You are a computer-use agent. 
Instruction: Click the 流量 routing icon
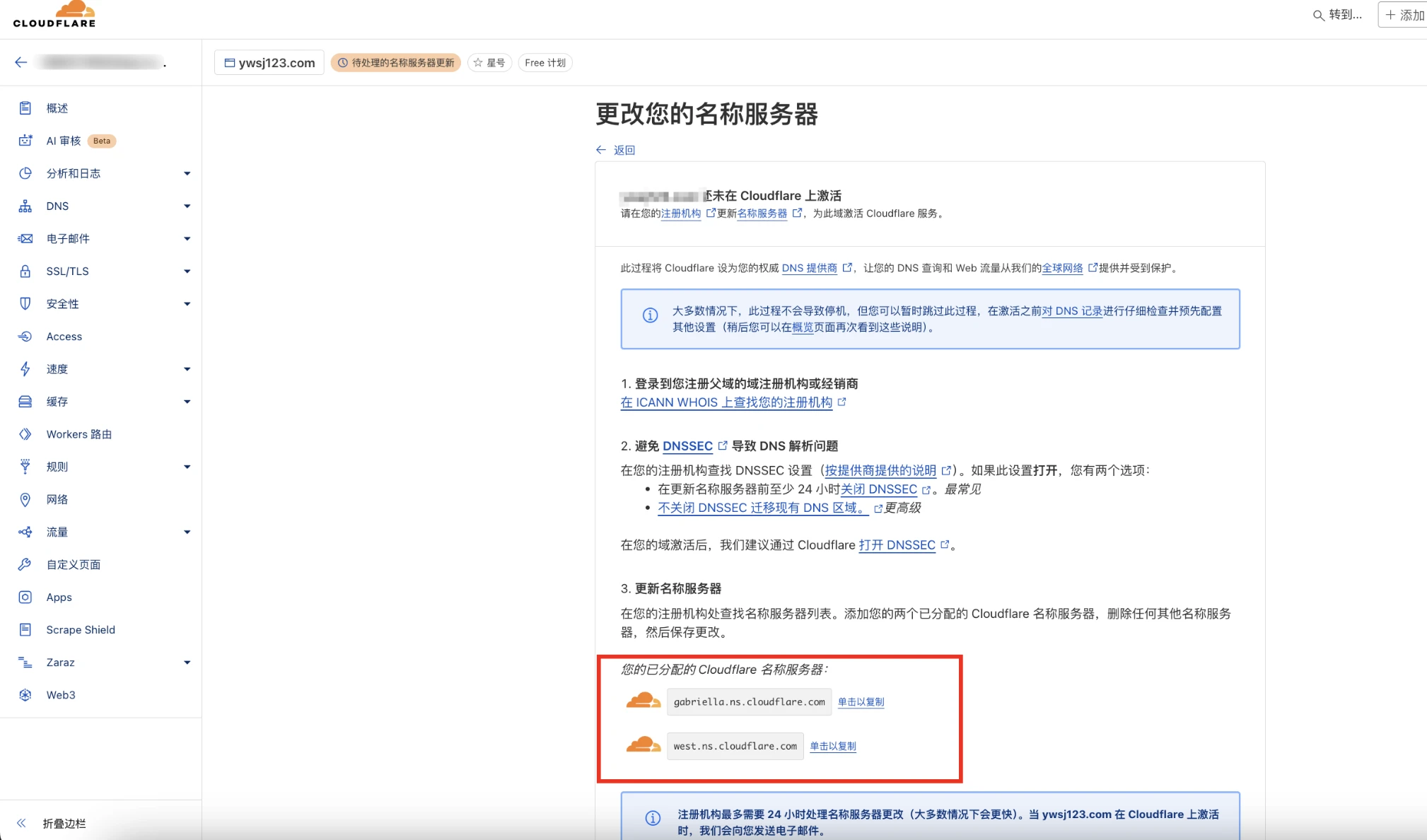25,532
